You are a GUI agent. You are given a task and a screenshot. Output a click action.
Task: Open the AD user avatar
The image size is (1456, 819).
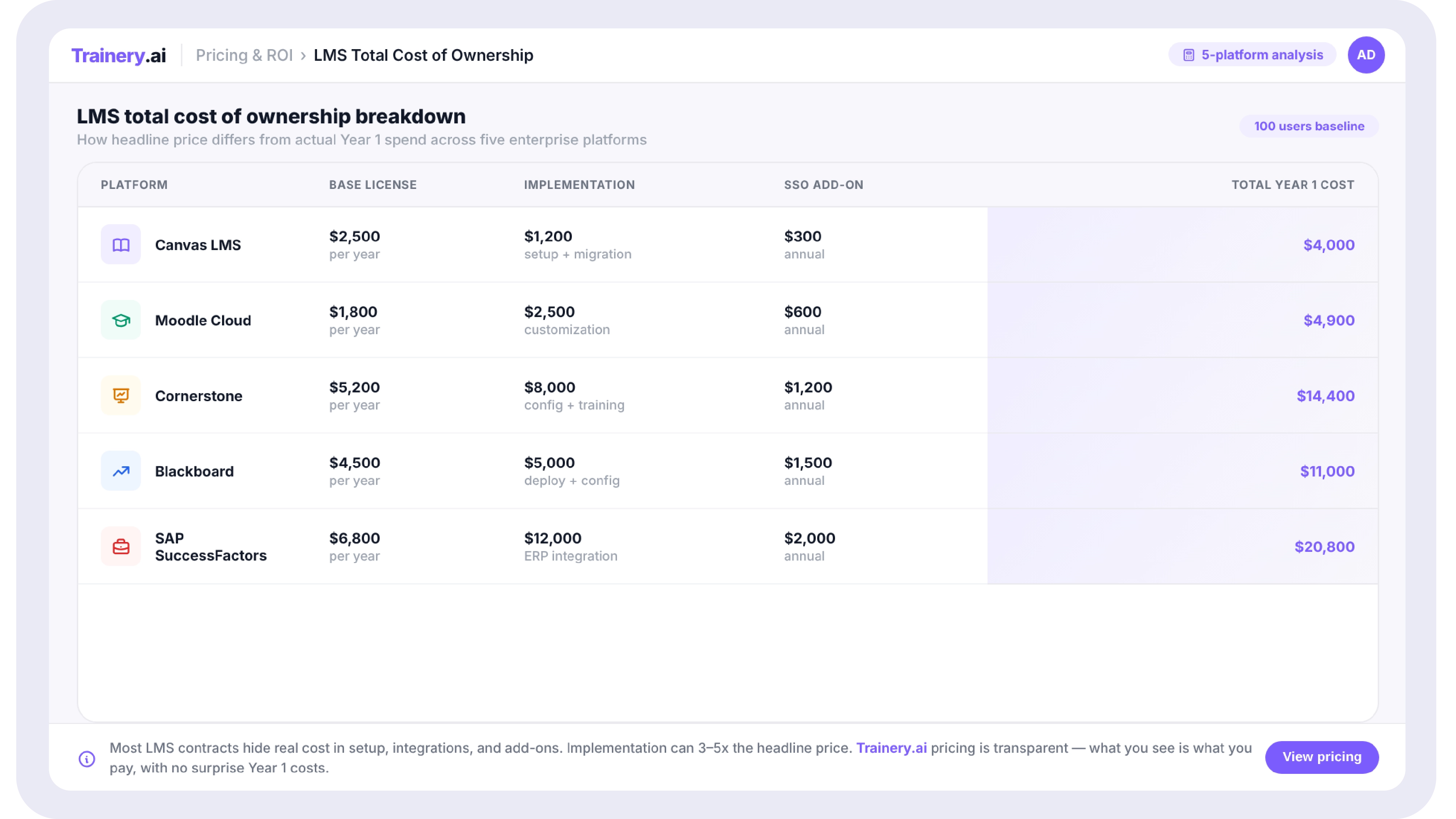1366,55
